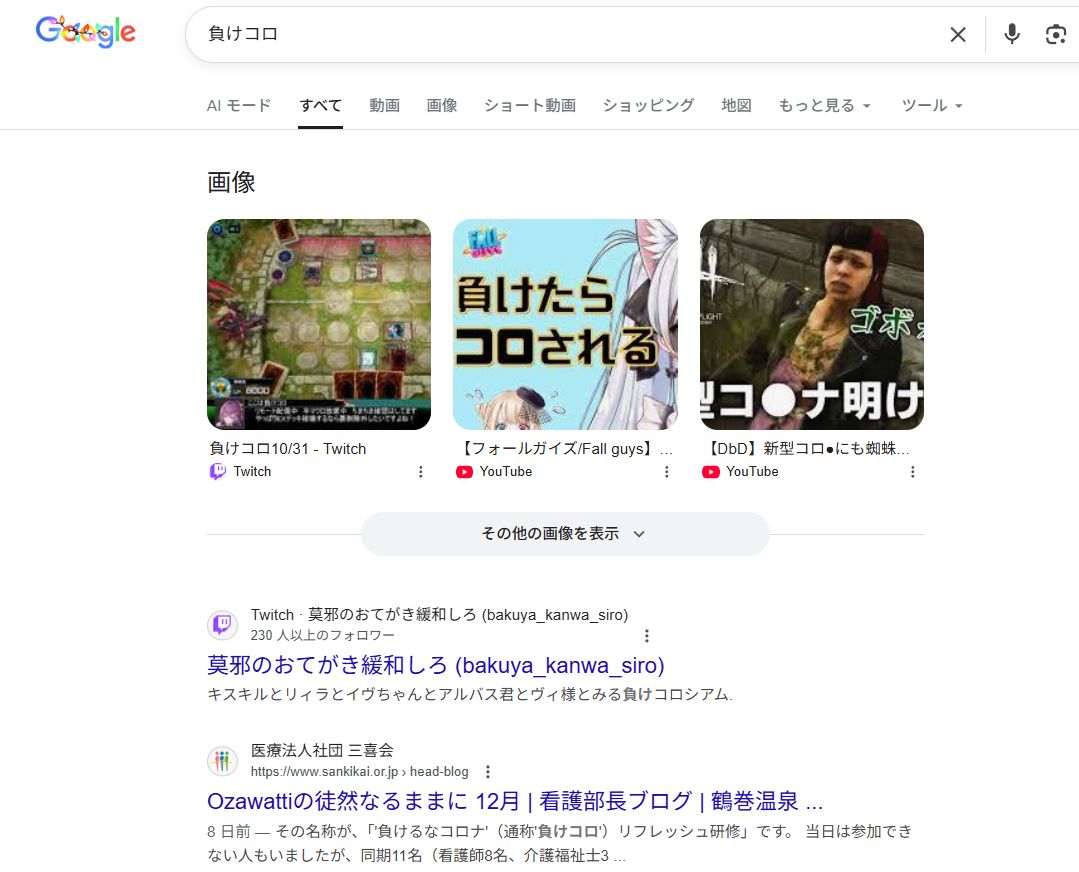Click the Google logo
The width and height of the screenshot is (1079, 872).
[85, 32]
